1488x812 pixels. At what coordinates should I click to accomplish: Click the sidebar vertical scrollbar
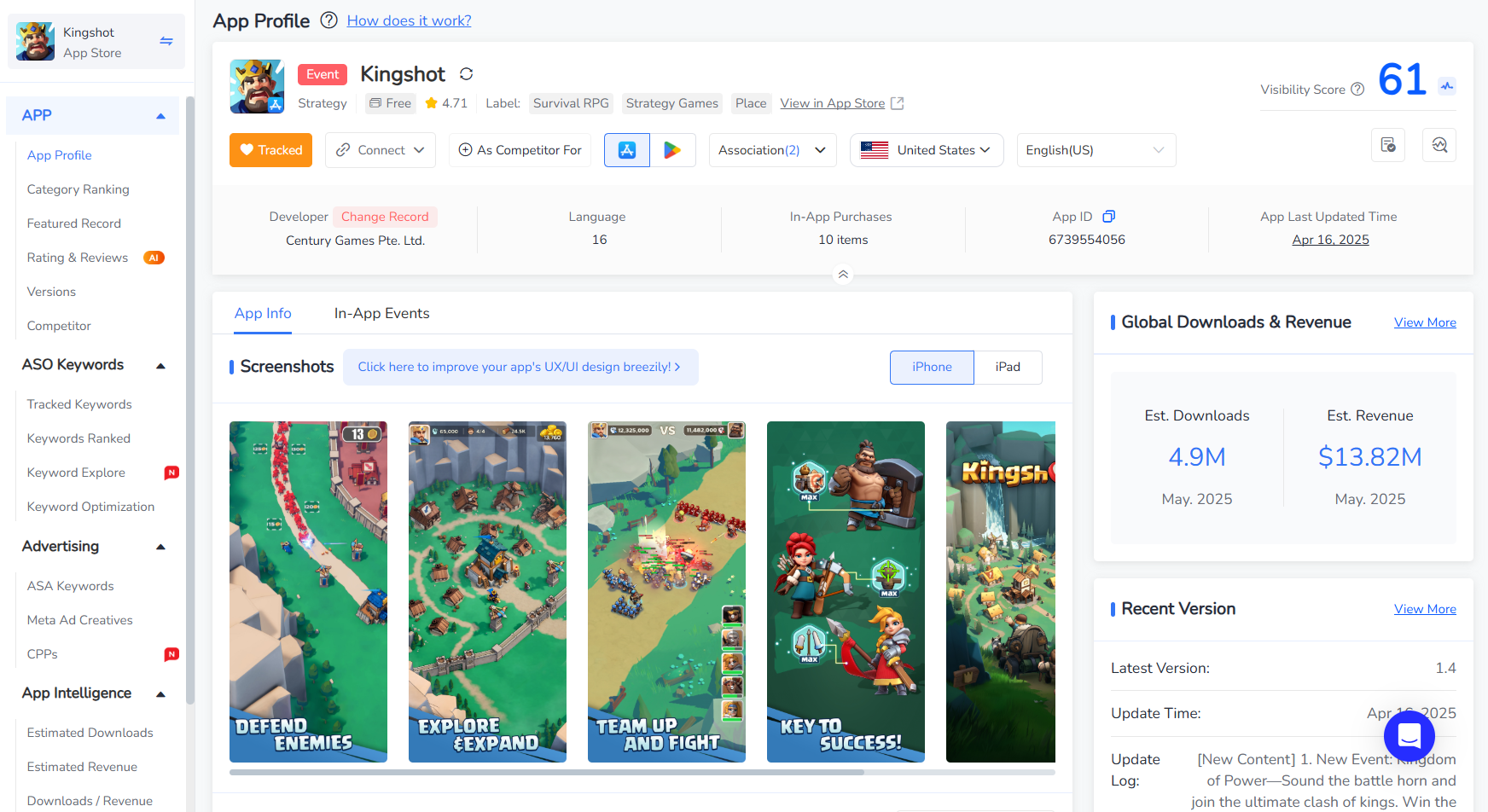coord(190,401)
